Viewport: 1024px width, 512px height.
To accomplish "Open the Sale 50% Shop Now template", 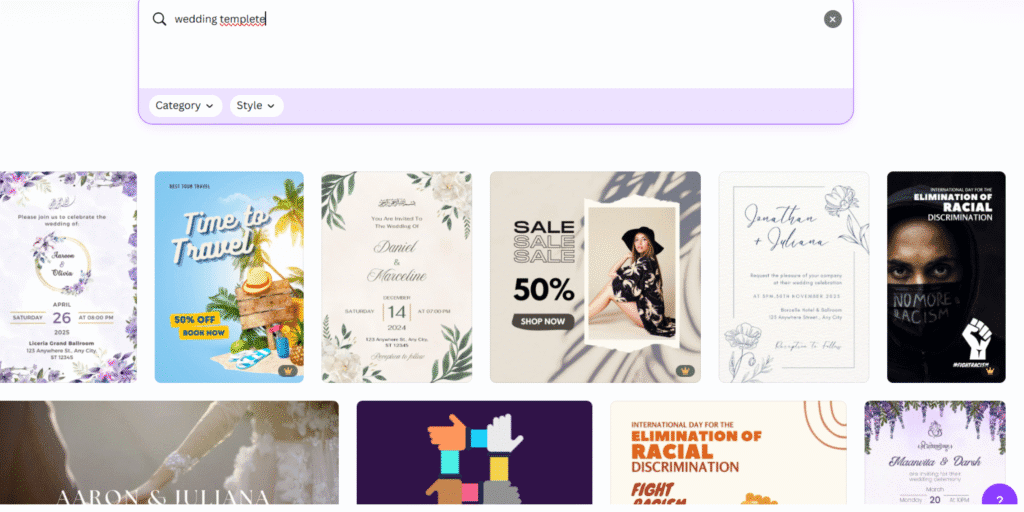I will pos(596,277).
